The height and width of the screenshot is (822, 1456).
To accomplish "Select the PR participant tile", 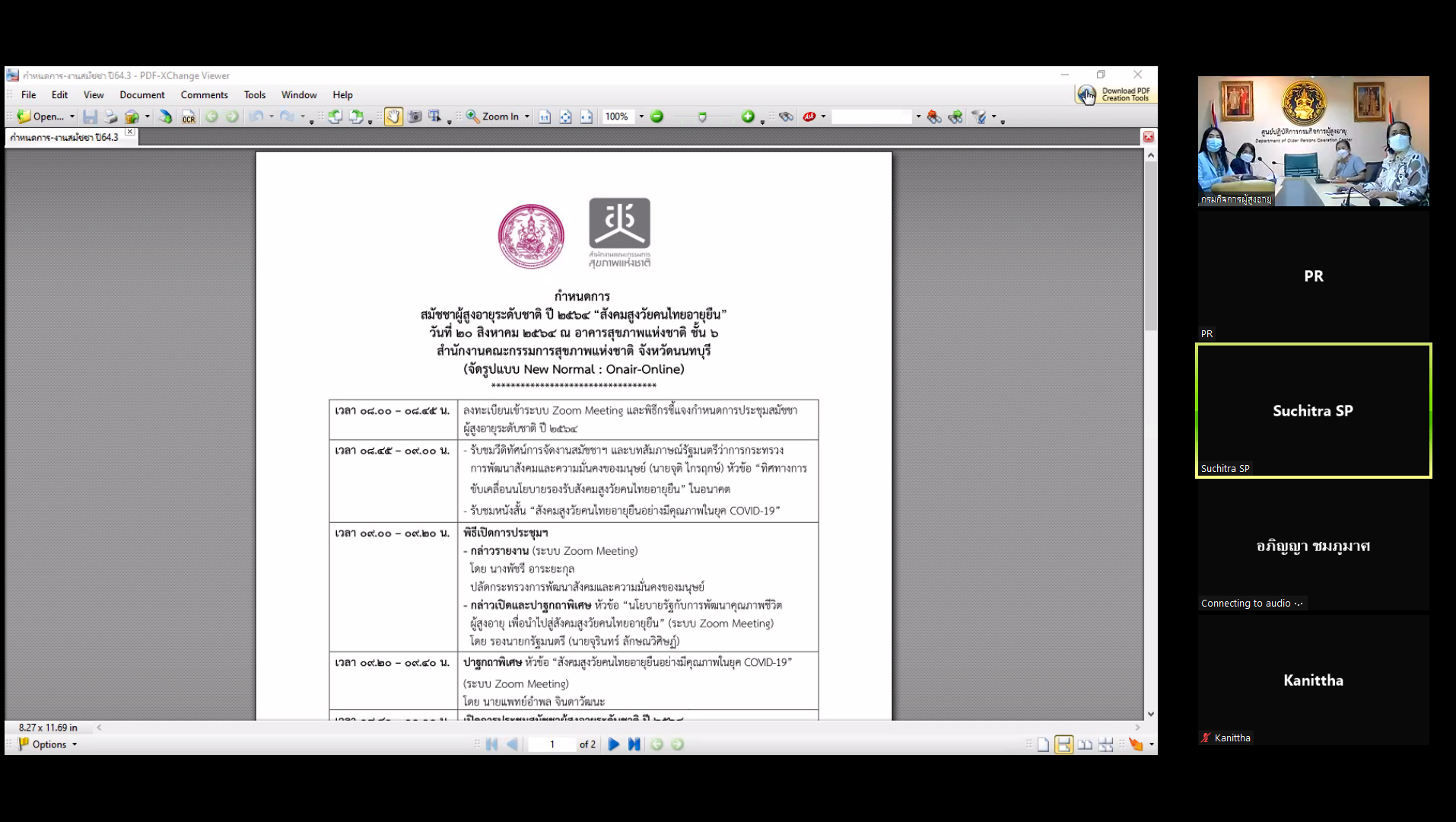I will click(x=1313, y=276).
